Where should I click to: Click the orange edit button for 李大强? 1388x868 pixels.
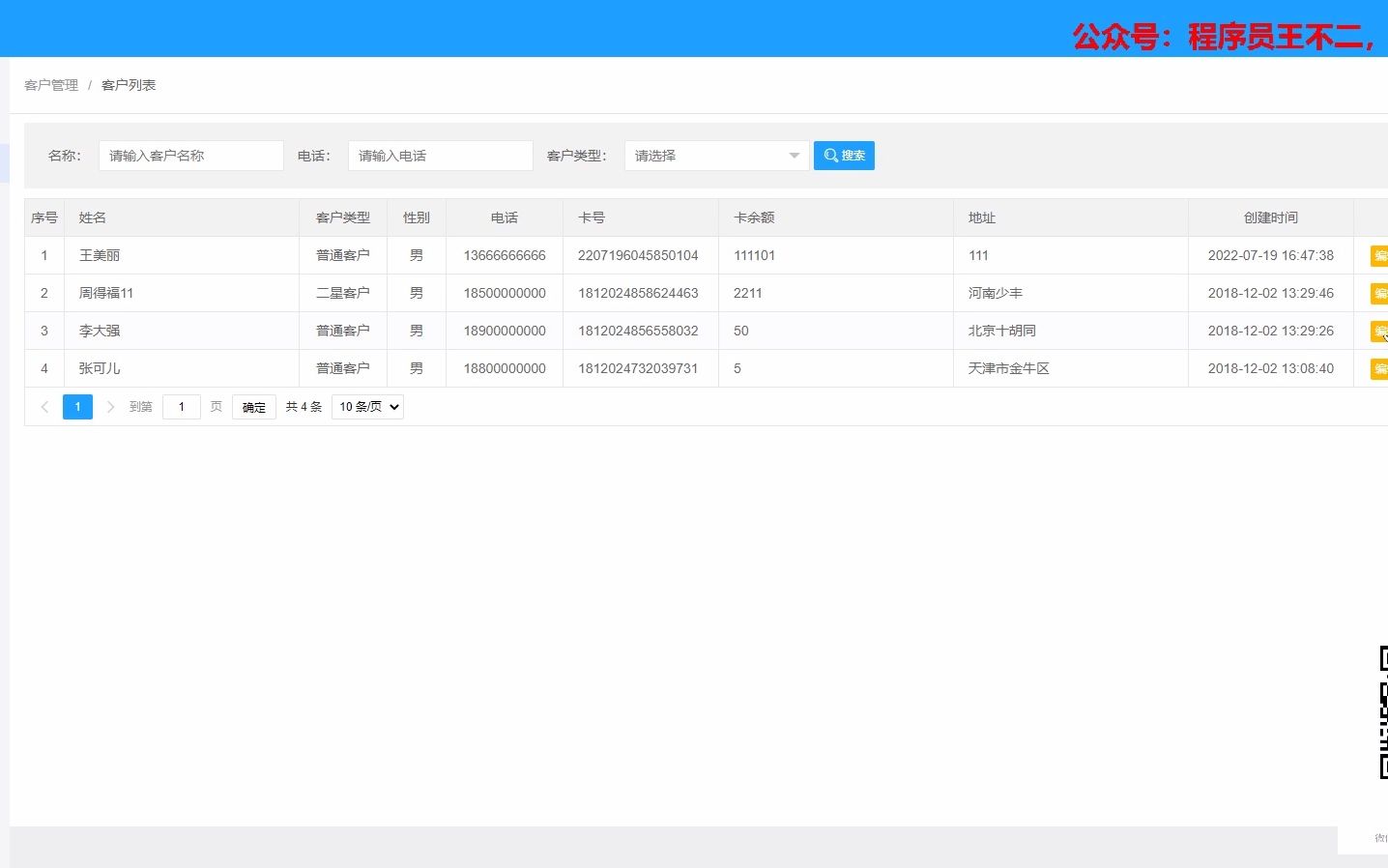tap(1379, 331)
